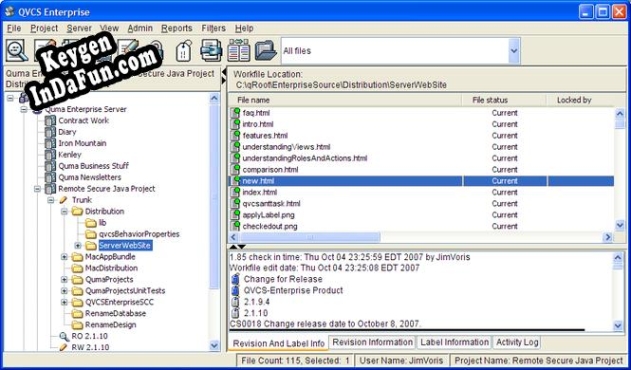Click the file list scroll down arrow

click(620, 225)
